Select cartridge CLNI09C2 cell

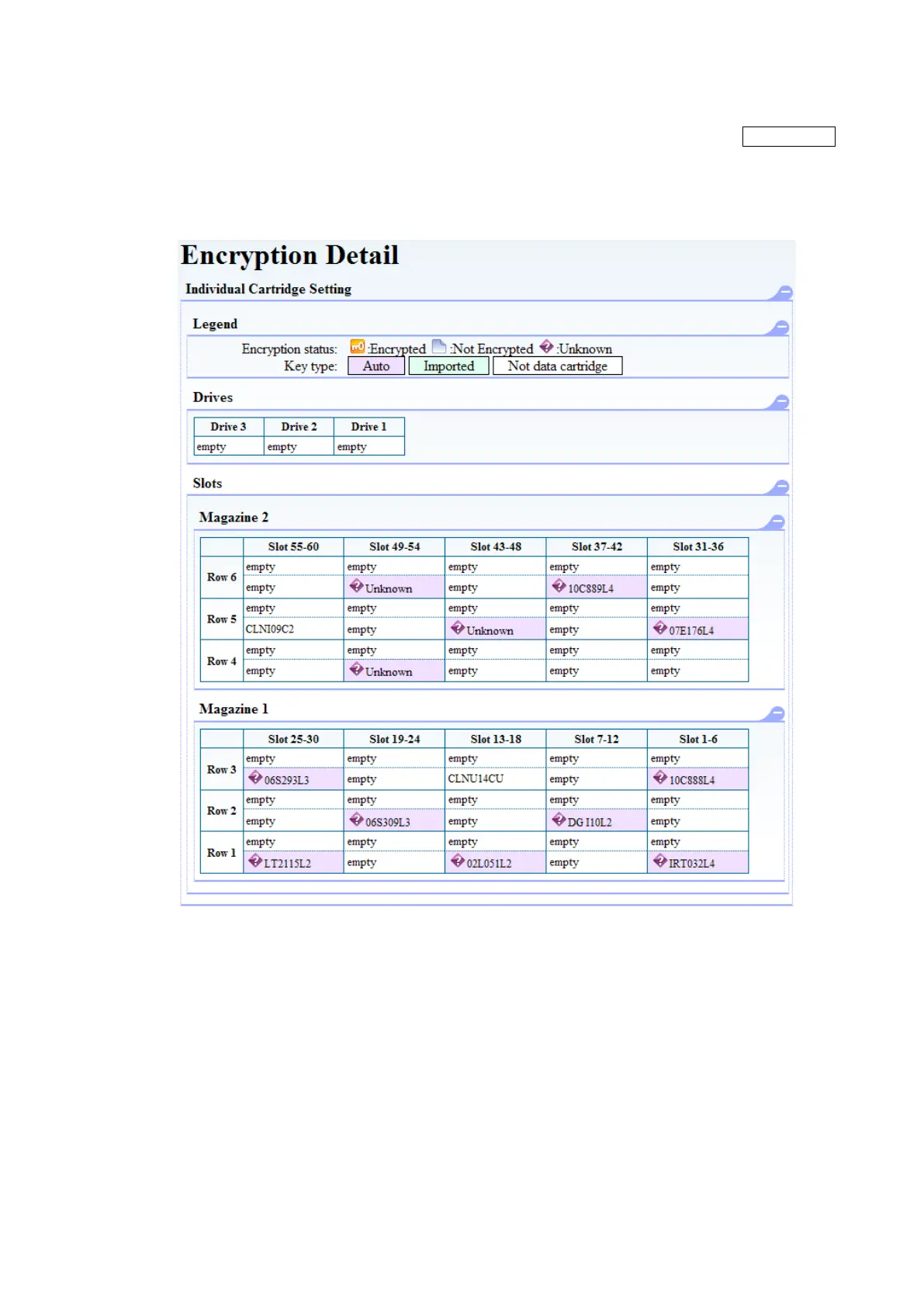(293, 629)
